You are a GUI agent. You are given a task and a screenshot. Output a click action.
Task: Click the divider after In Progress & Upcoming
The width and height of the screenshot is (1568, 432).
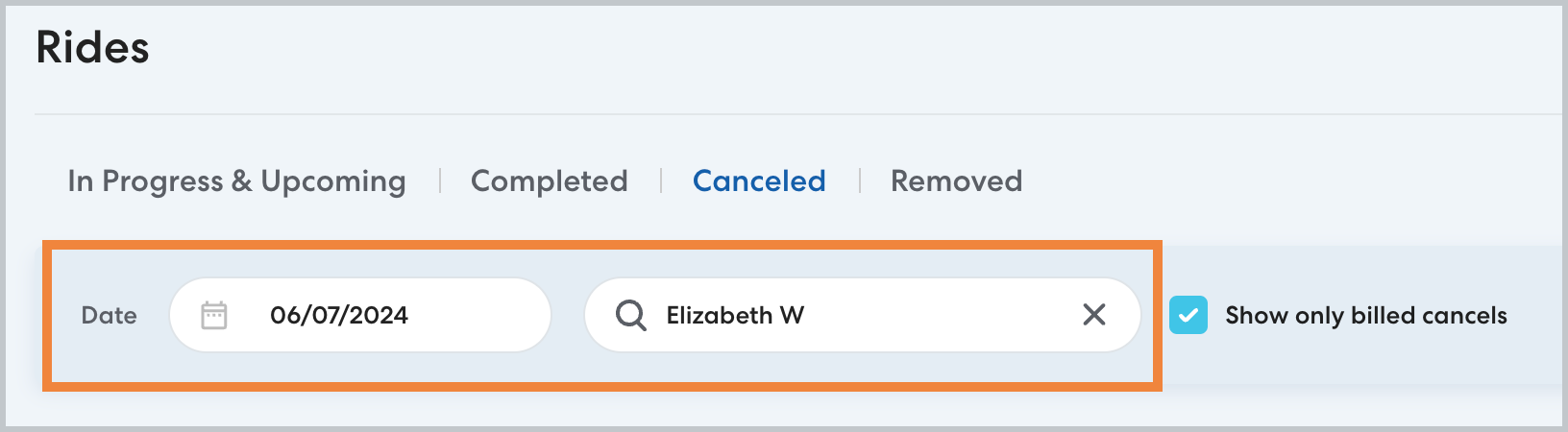439,180
